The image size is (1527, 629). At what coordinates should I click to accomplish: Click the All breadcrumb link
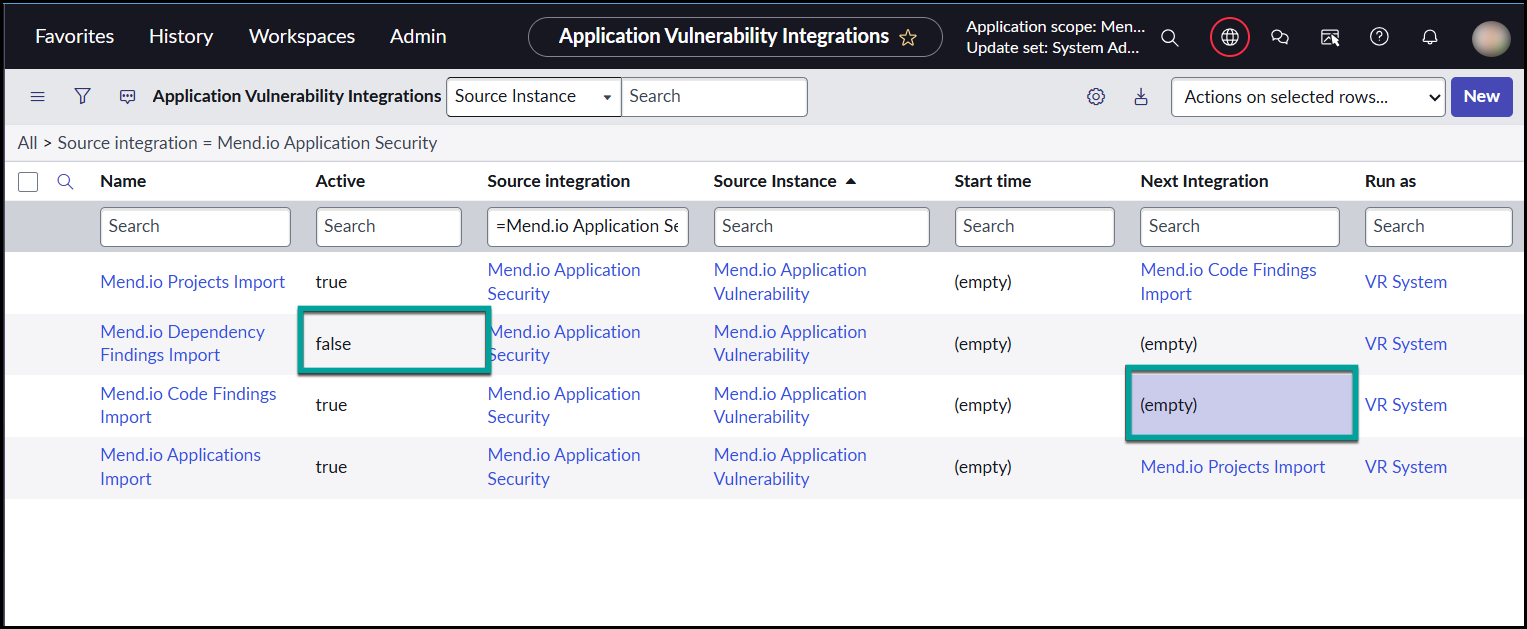[27, 143]
